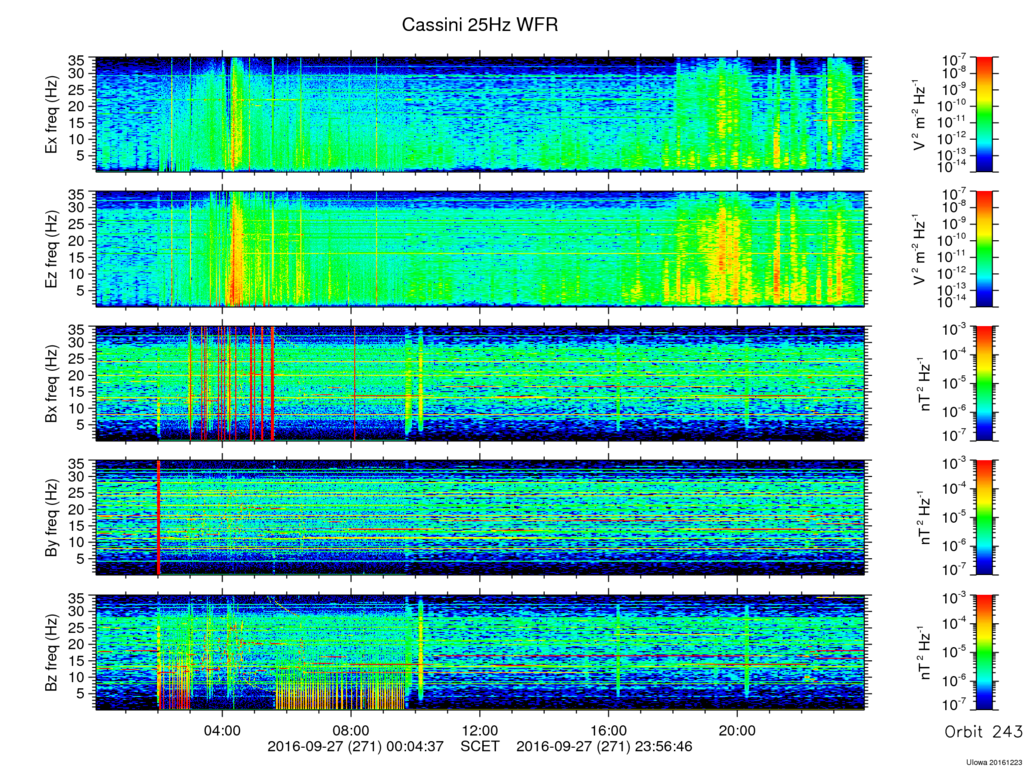This screenshot has height=767, width=1024.
Task: Click the "SCET" label under the time axis
Action: (x=480, y=746)
